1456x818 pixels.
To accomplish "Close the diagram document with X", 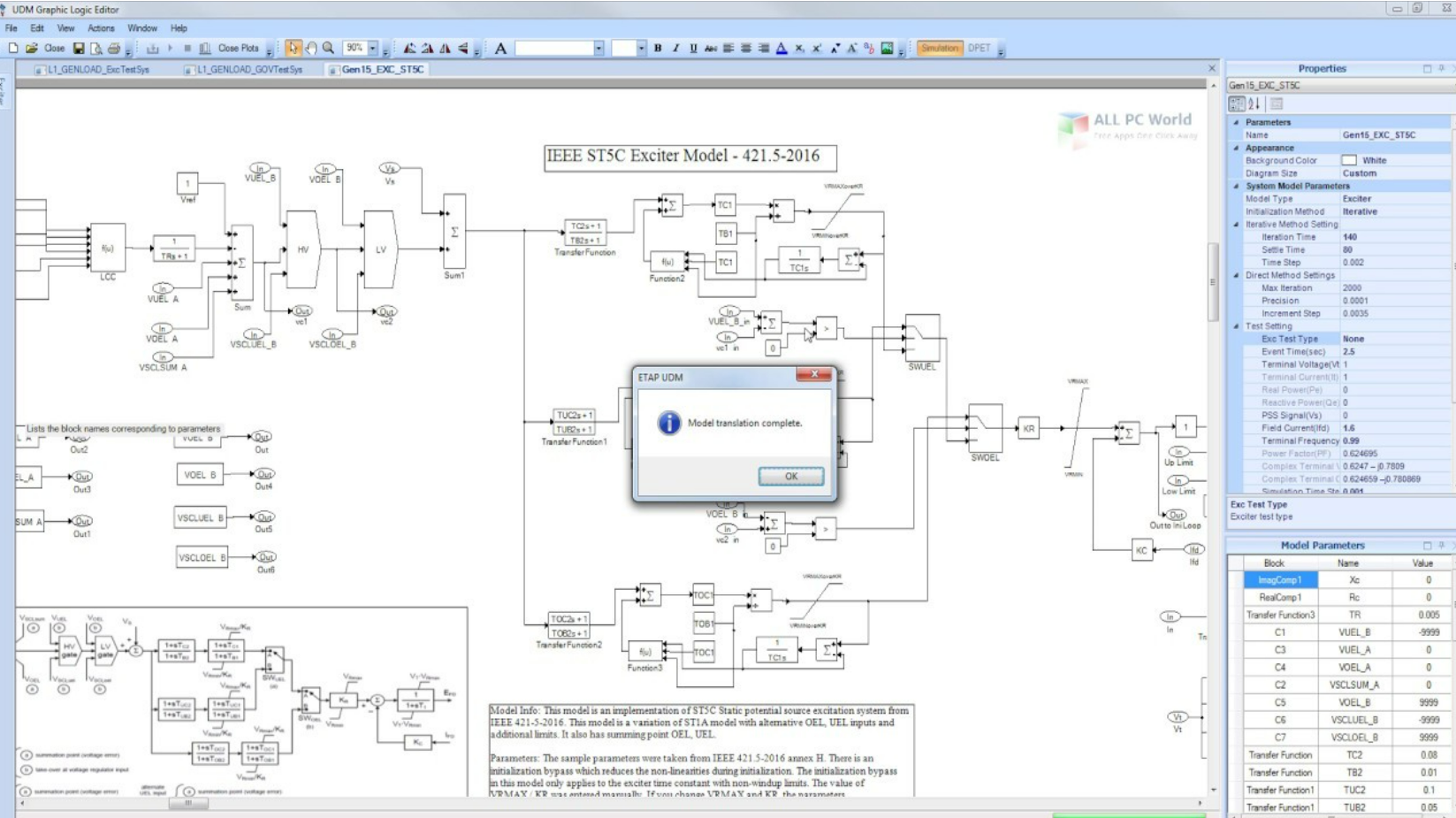I will tap(1212, 68).
